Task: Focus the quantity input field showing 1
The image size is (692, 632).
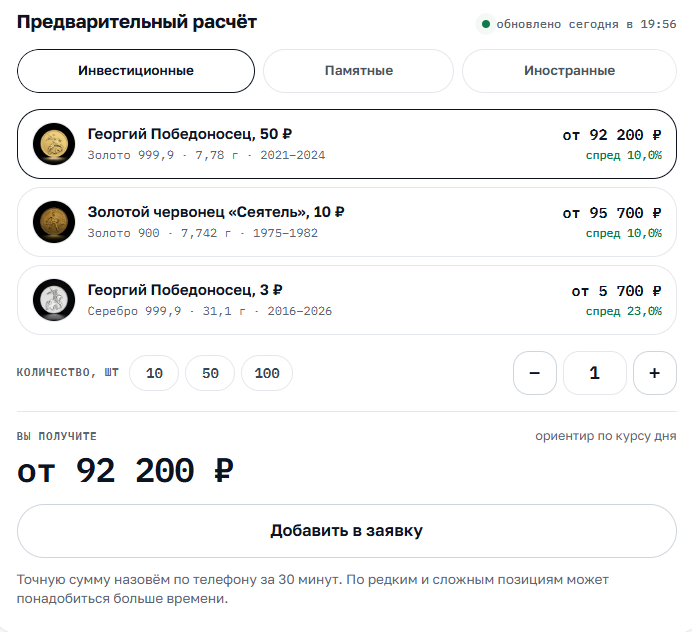Action: tap(595, 373)
